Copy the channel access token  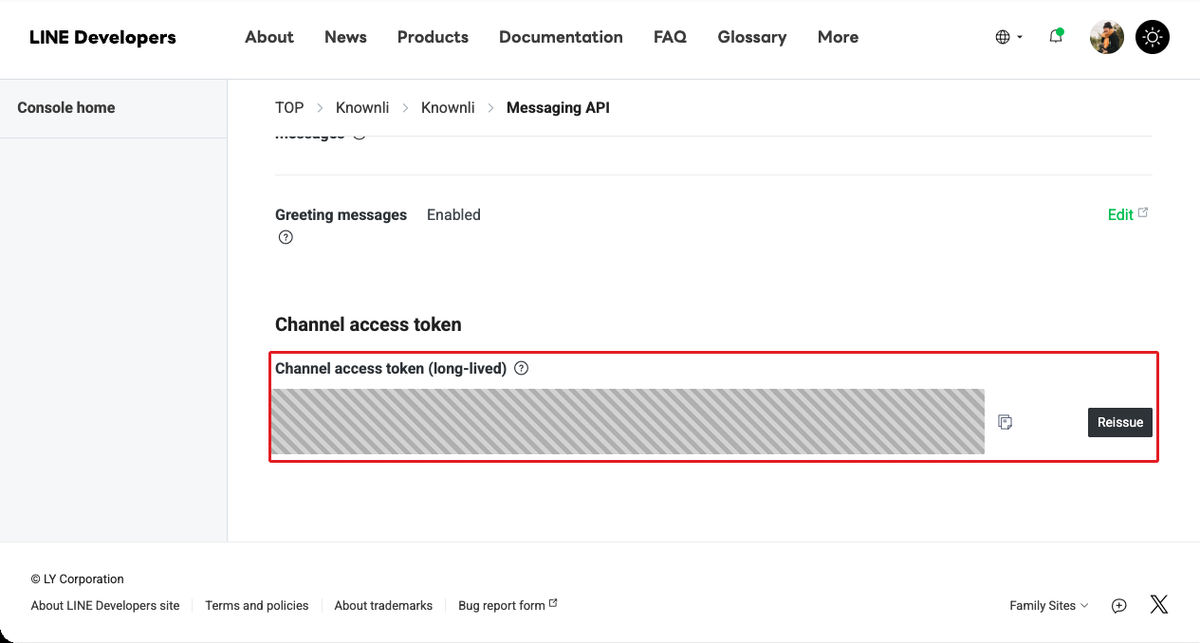(1005, 422)
